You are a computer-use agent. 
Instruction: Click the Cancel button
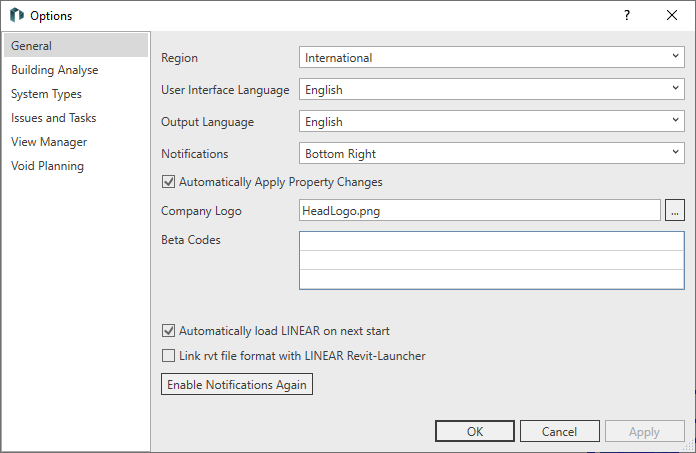tap(559, 431)
